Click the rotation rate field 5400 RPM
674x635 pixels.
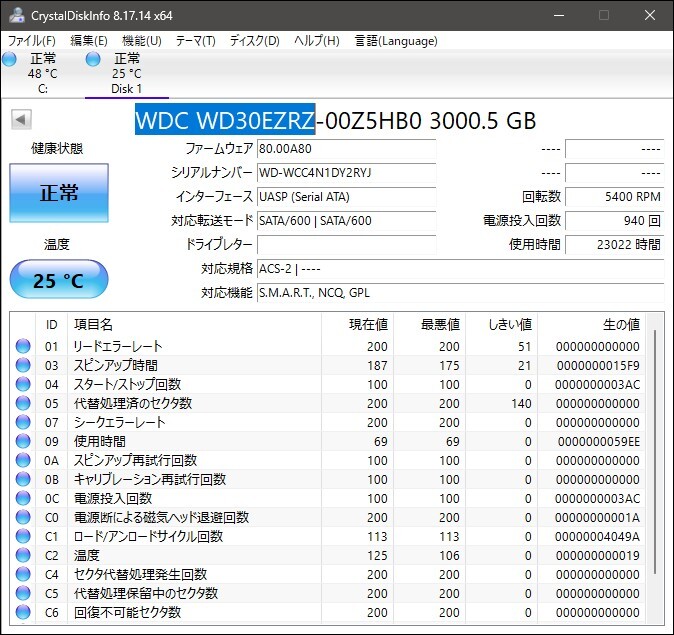615,197
